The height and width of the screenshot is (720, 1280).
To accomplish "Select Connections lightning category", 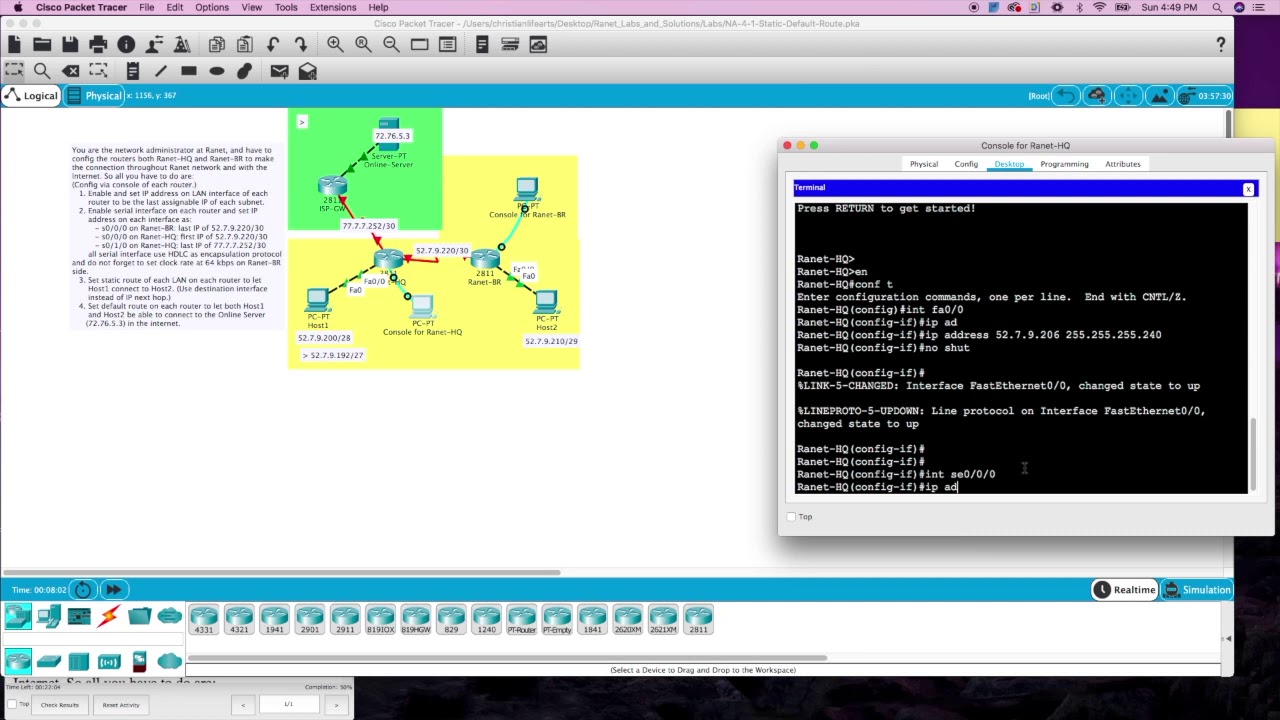I will pyautogui.click(x=109, y=616).
